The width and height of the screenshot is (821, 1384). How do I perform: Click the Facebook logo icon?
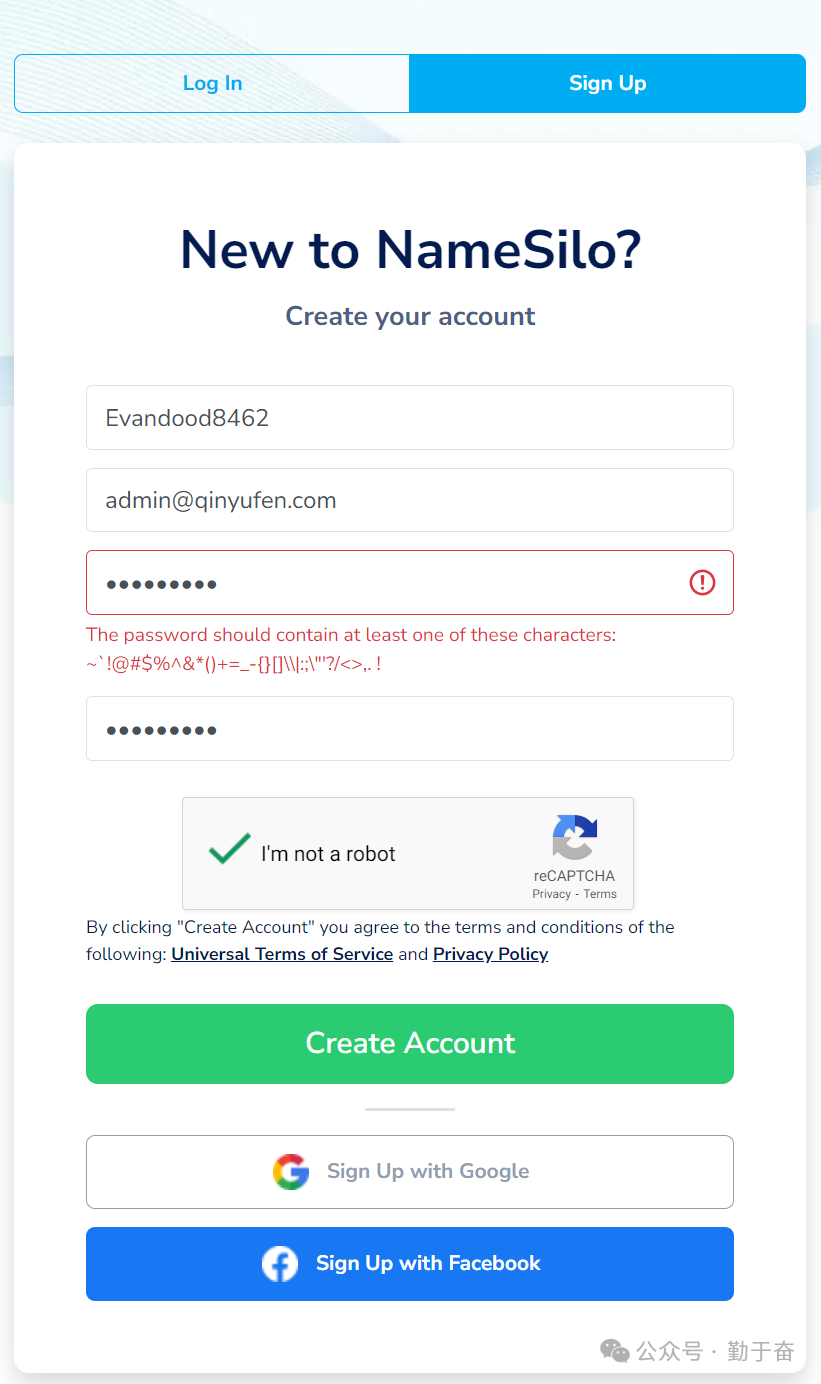[x=280, y=1264]
